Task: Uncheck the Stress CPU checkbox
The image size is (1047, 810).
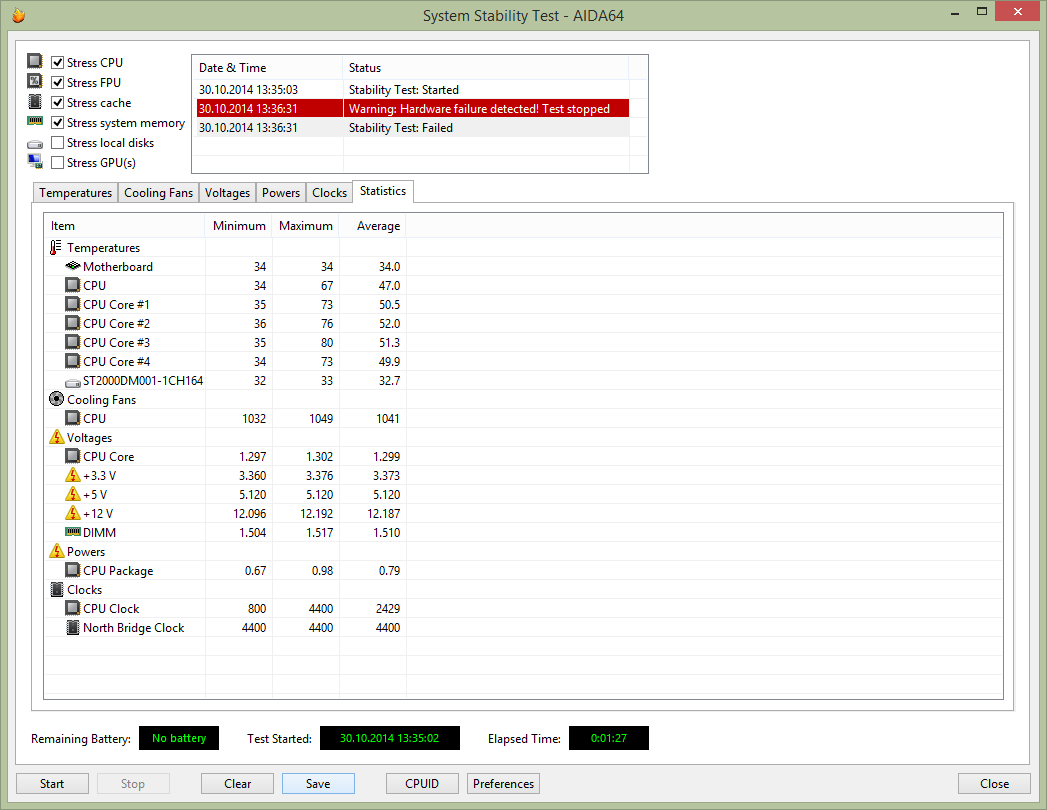Action: point(57,62)
